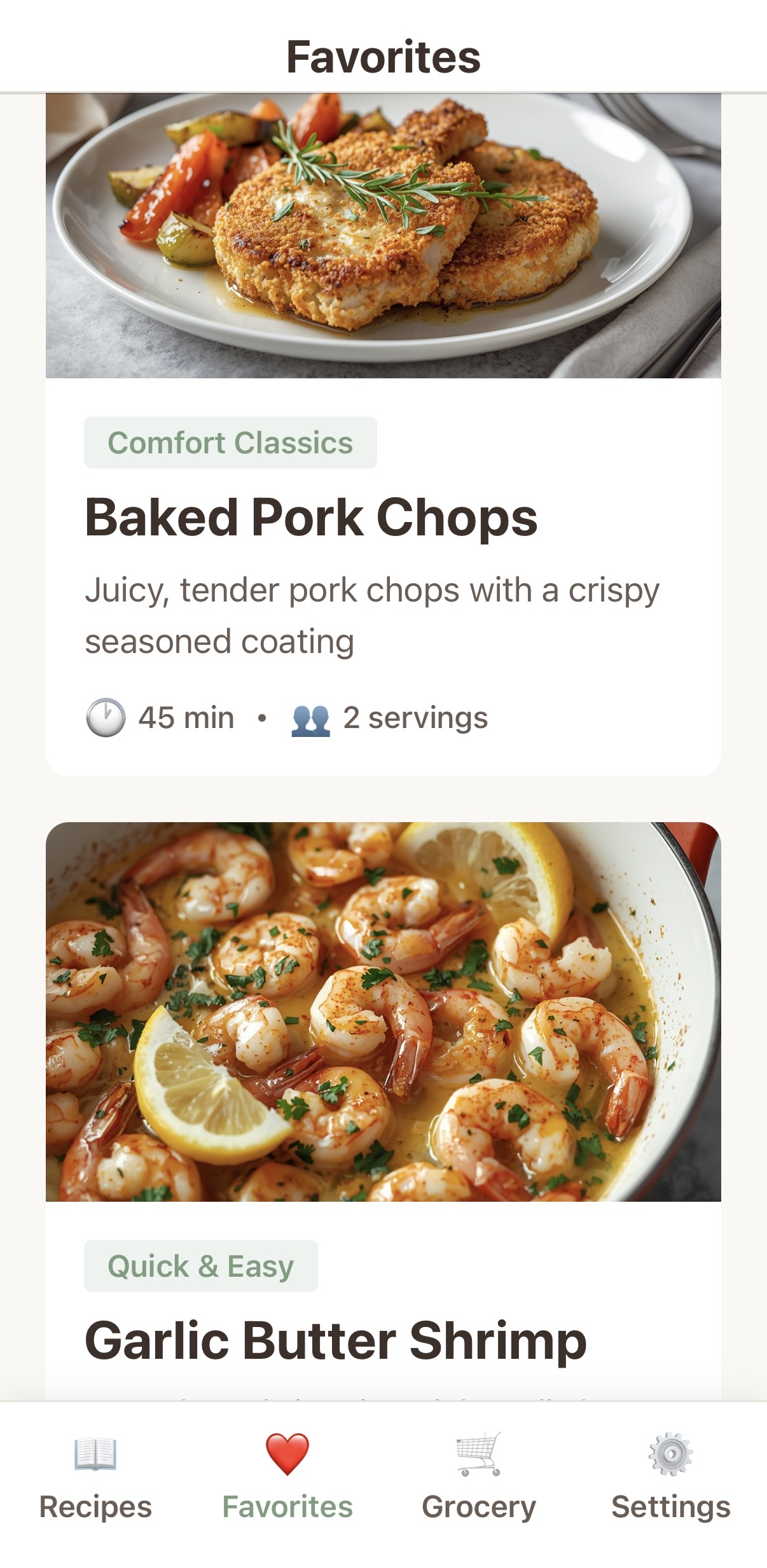The width and height of the screenshot is (767, 1568).
Task: Click the 2 servings text
Action: tap(415, 718)
